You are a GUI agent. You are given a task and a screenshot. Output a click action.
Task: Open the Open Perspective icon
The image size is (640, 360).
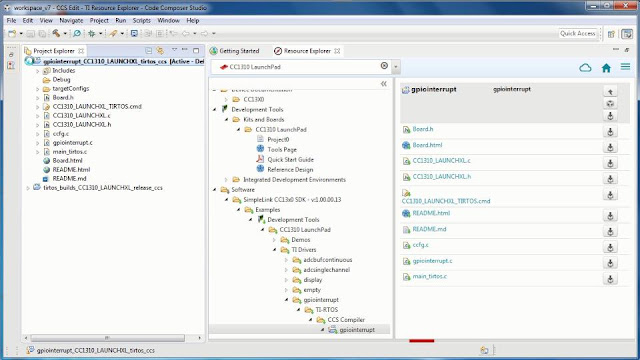[611, 34]
